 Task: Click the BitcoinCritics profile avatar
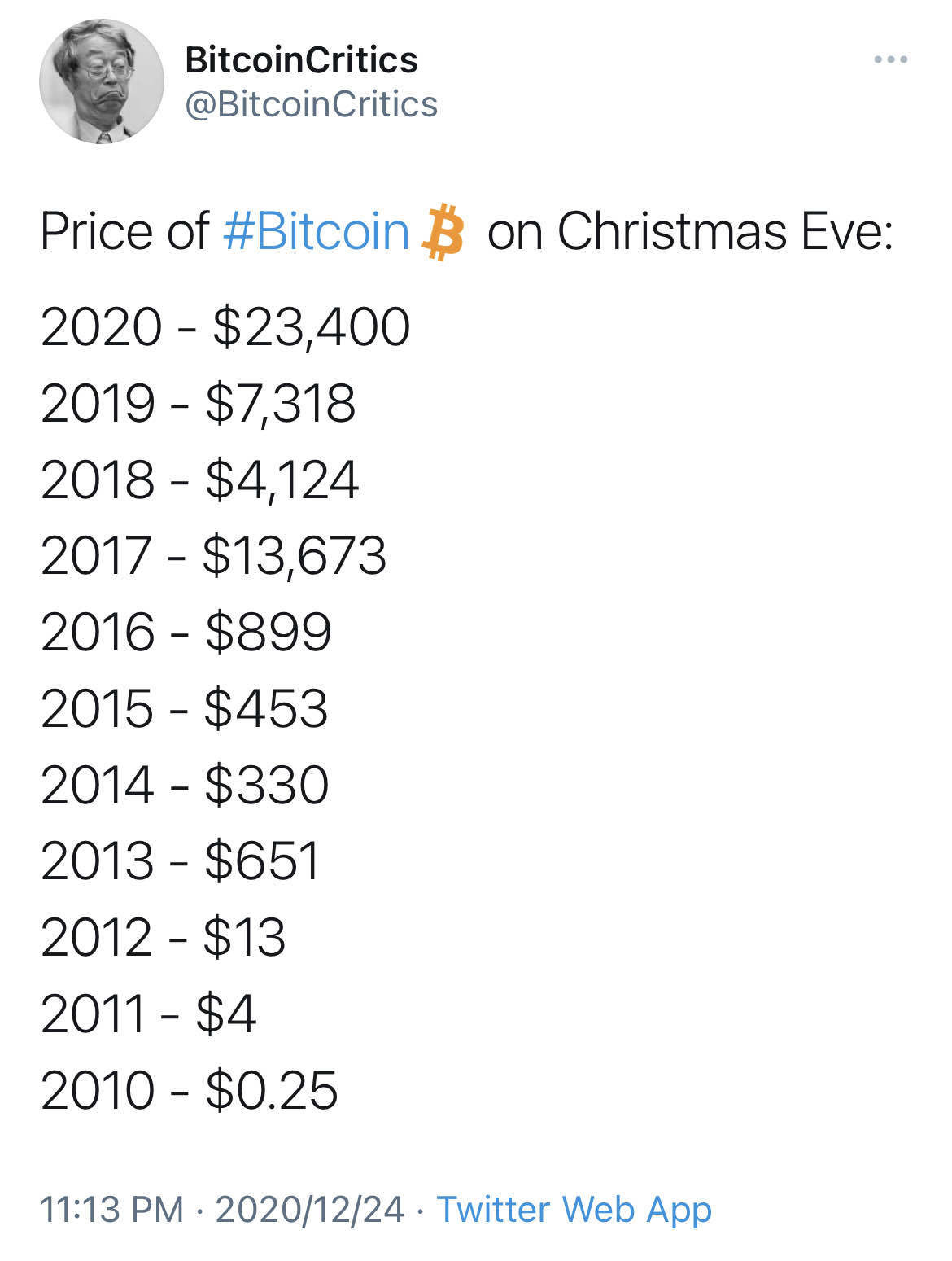[x=102, y=81]
